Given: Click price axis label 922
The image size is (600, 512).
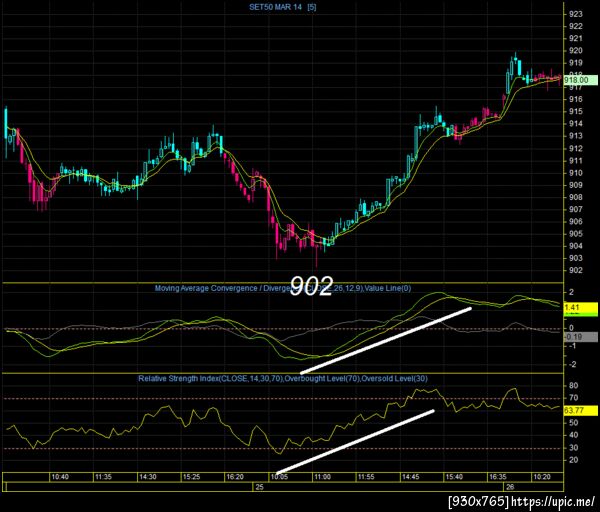Looking at the screenshot, I should click(x=576, y=26).
